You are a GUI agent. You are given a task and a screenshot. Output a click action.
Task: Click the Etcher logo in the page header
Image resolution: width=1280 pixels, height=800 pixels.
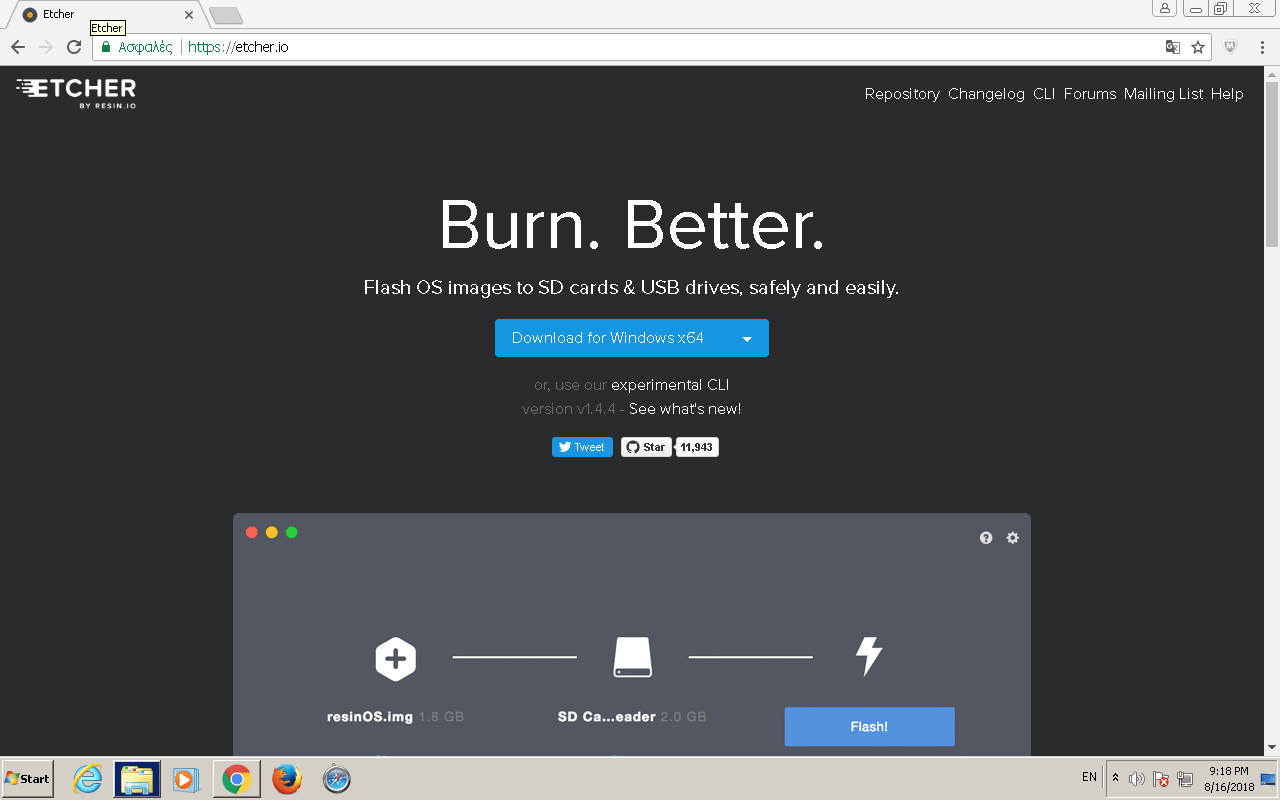(x=76, y=92)
